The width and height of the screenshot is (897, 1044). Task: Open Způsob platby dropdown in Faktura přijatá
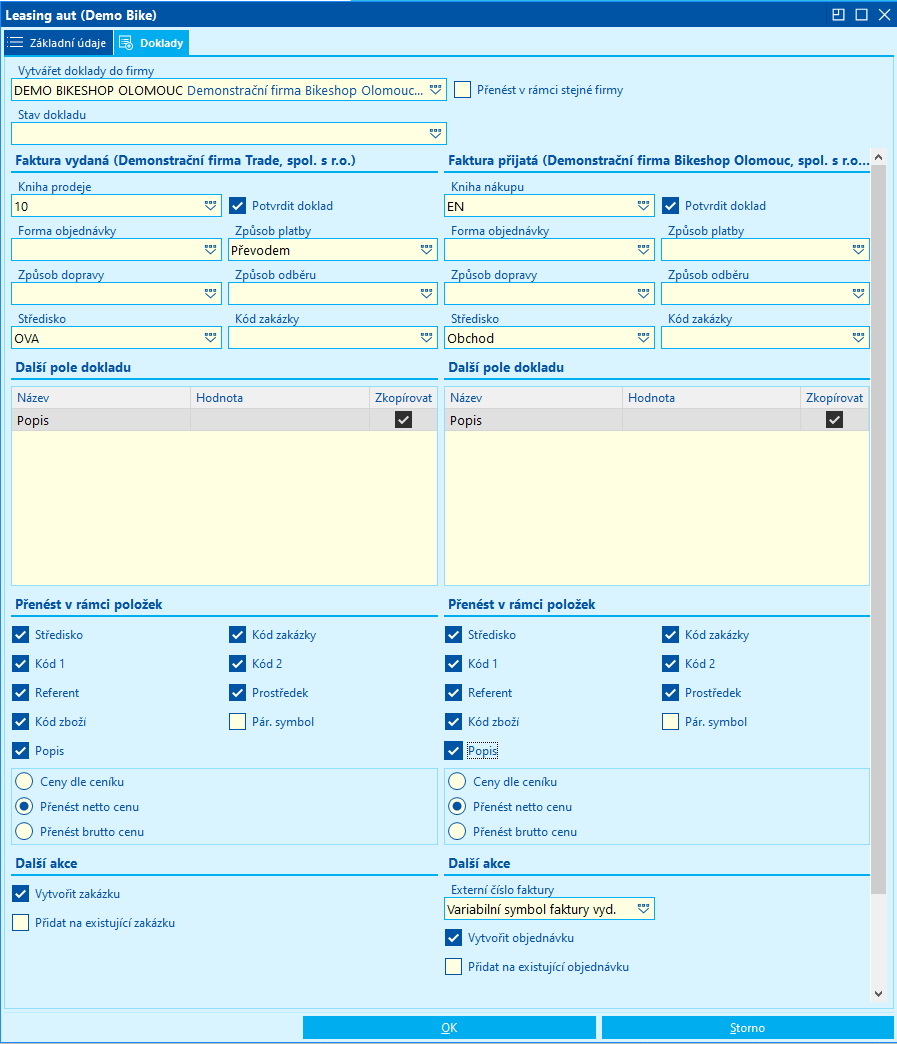pyautogui.click(x=858, y=250)
